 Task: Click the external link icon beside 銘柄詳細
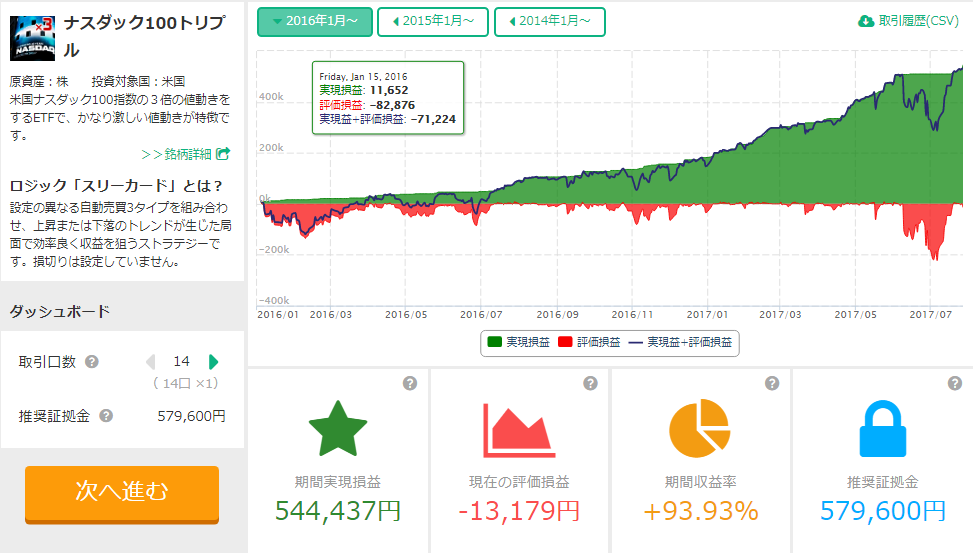223,153
